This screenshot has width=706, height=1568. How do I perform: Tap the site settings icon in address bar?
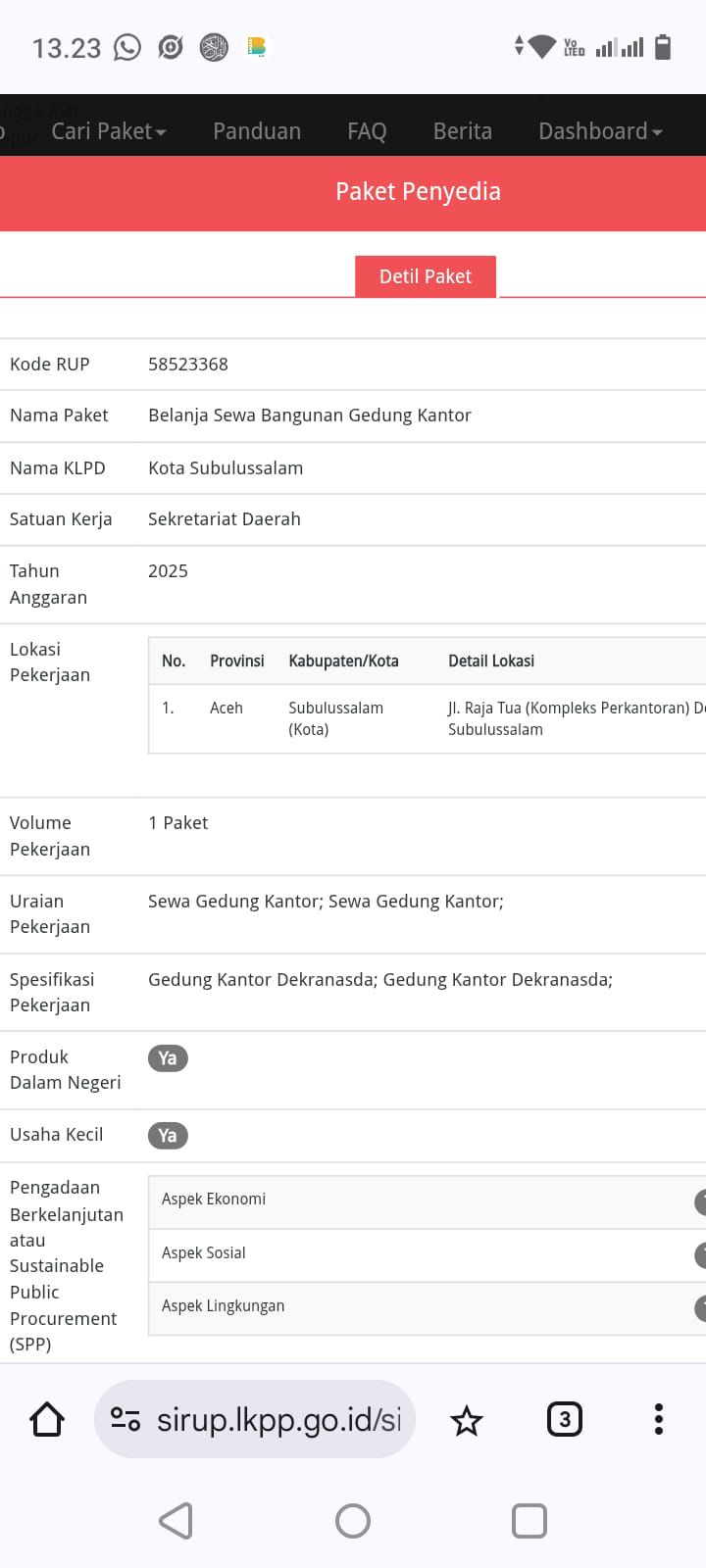click(x=126, y=1419)
